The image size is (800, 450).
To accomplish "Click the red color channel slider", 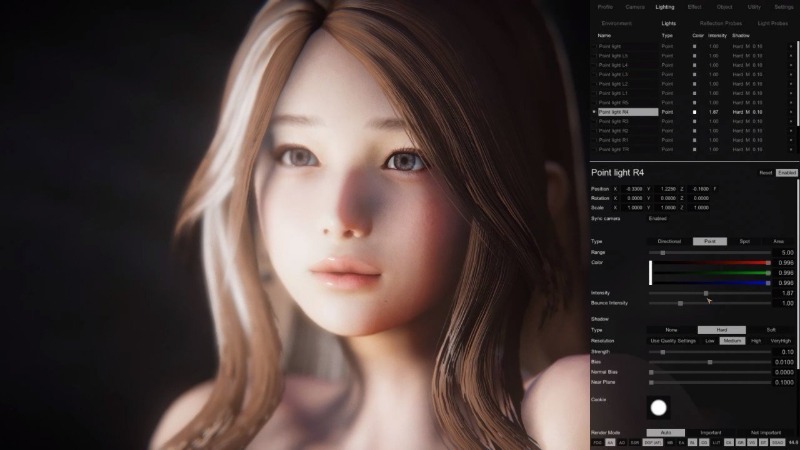I will point(711,263).
